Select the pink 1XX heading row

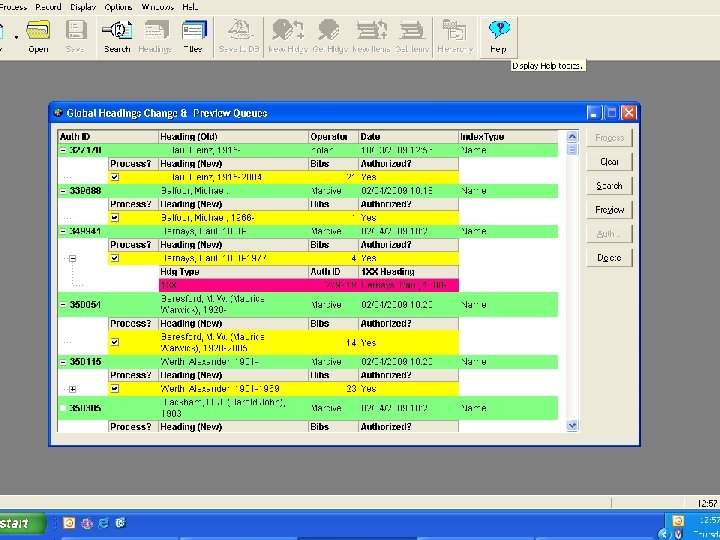(x=309, y=285)
